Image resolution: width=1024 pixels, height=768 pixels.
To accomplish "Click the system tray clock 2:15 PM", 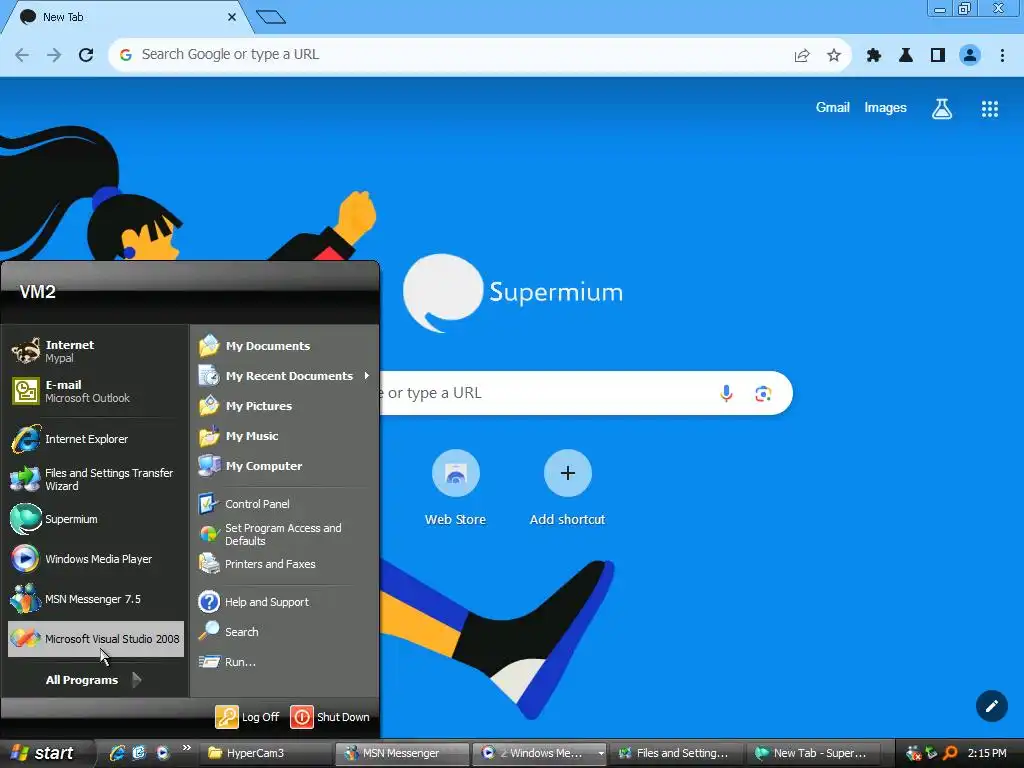I will pos(987,753).
